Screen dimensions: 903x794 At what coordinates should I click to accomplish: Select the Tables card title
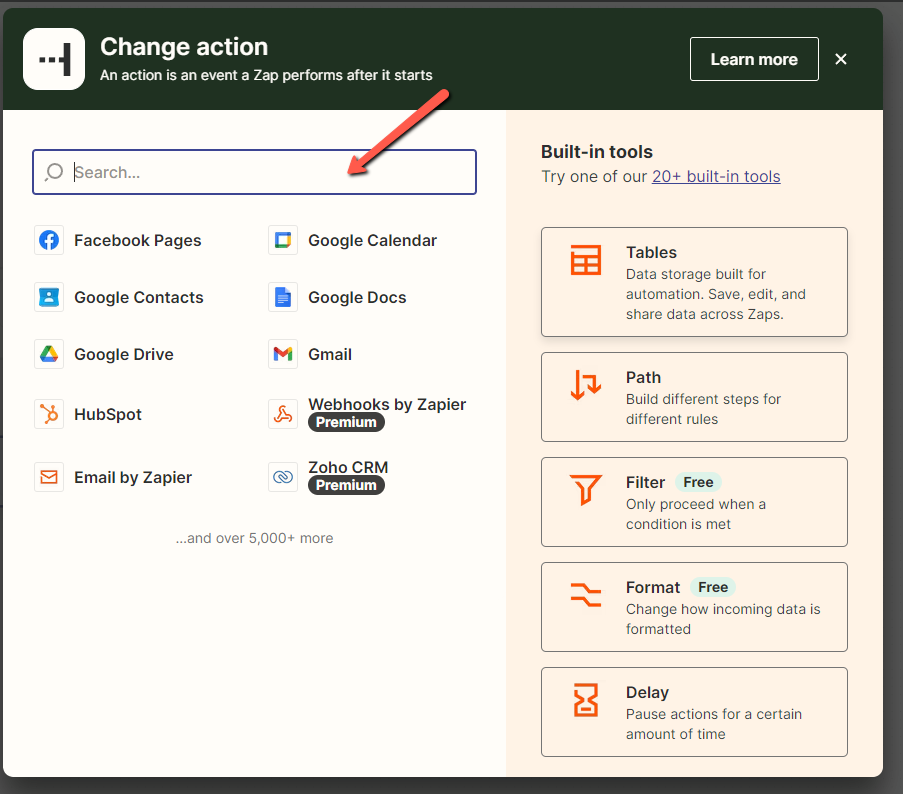[651, 252]
